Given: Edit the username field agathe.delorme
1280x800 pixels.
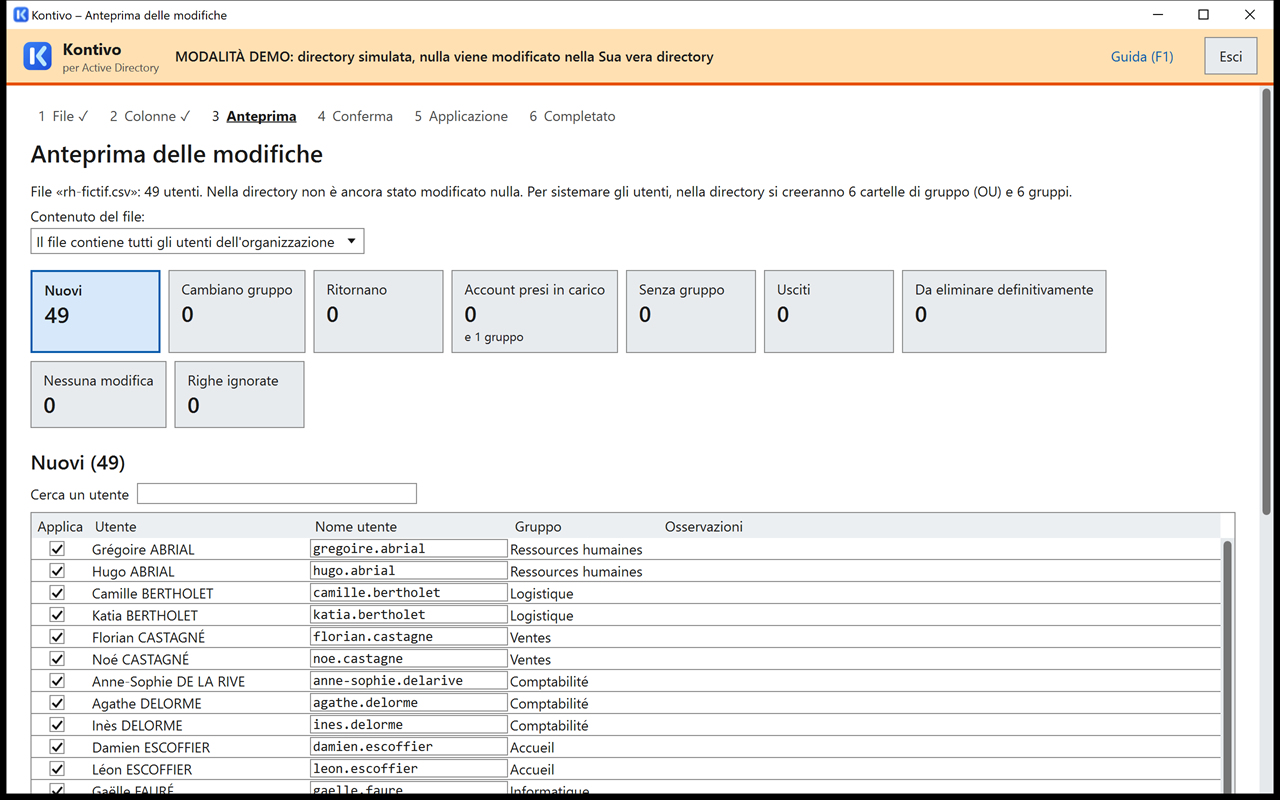Looking at the screenshot, I should [x=408, y=703].
